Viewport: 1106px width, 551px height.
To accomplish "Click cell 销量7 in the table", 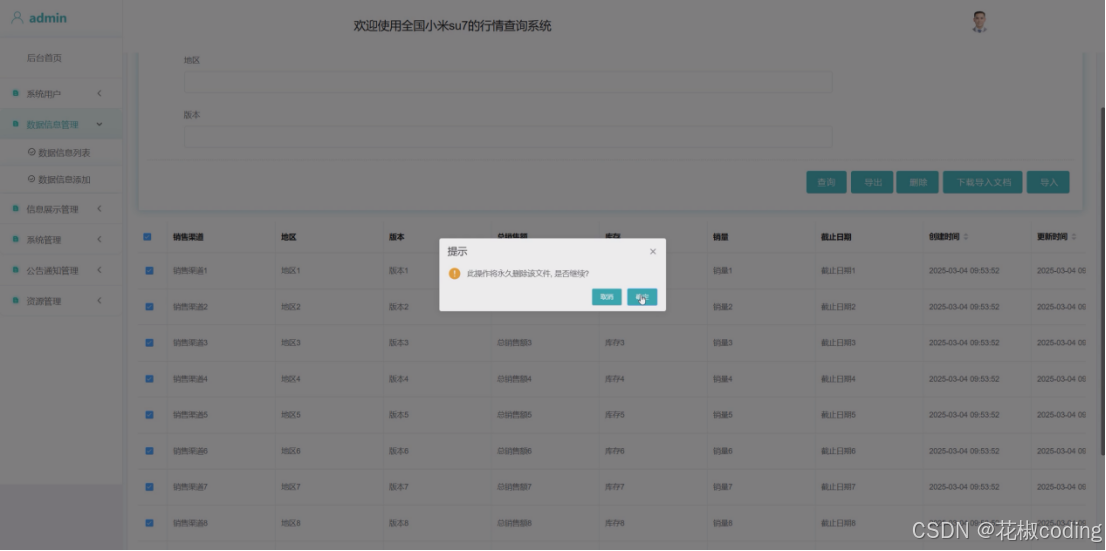I will click(722, 486).
